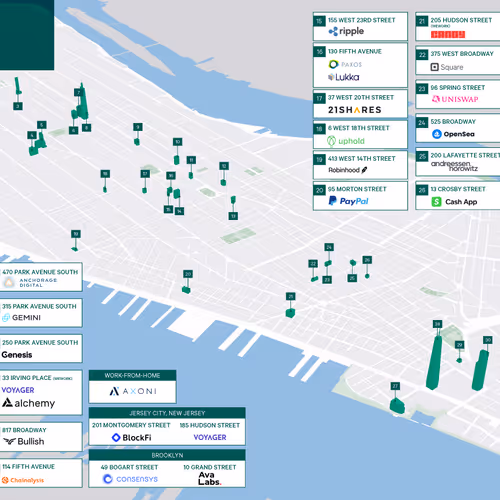Click the legend badge 20 beside Morton Street
The image size is (500, 500).
tap(319, 190)
